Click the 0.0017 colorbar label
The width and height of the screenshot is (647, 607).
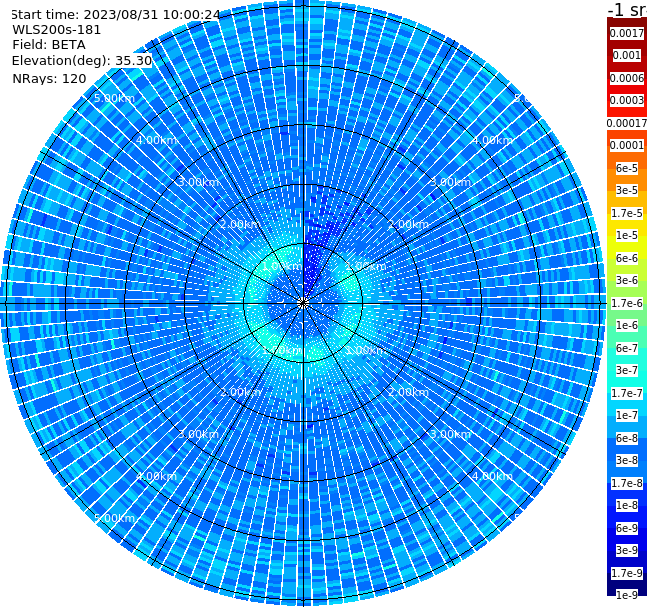[627, 33]
